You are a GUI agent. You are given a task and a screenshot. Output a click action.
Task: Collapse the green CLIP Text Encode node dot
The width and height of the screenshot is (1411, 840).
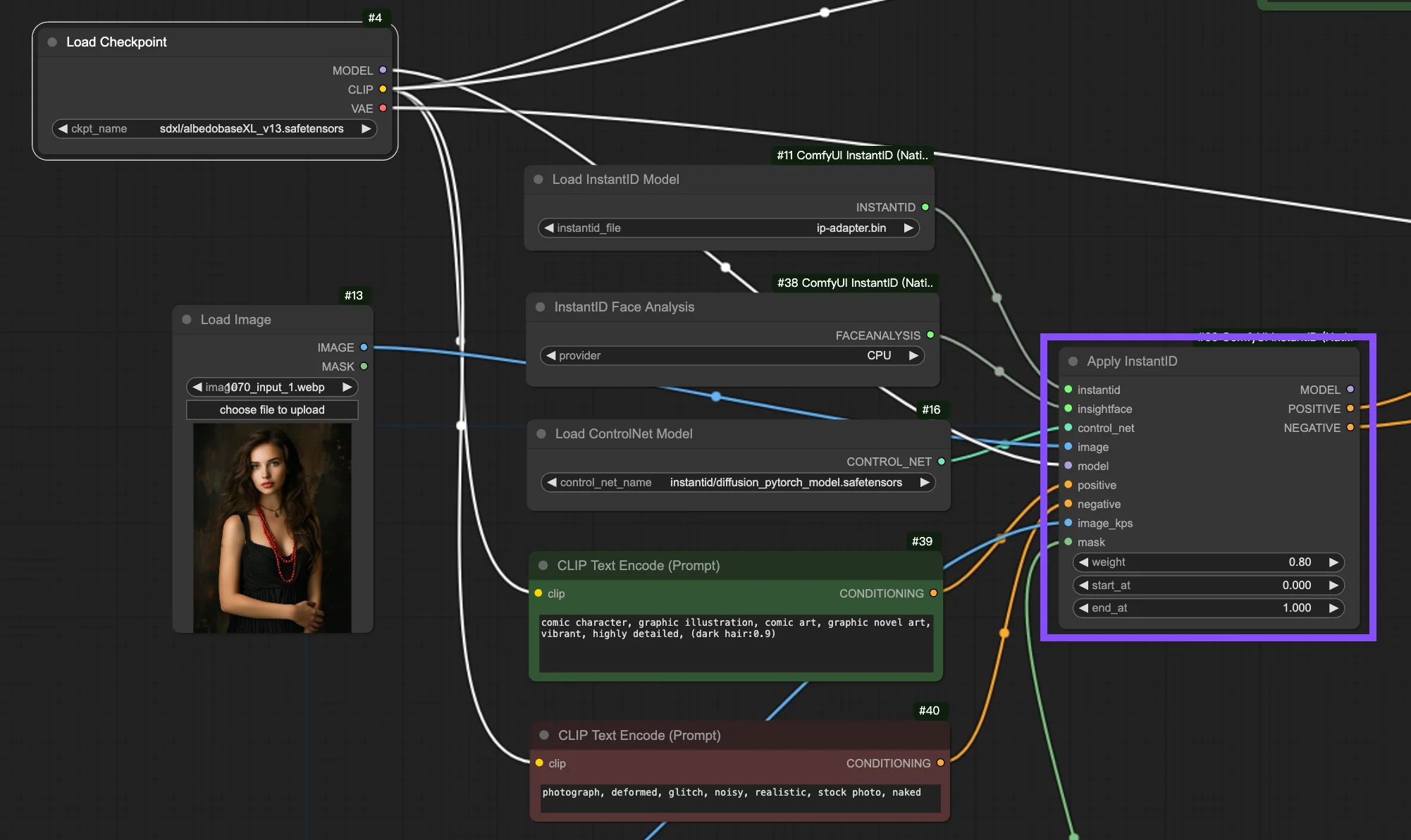543,566
